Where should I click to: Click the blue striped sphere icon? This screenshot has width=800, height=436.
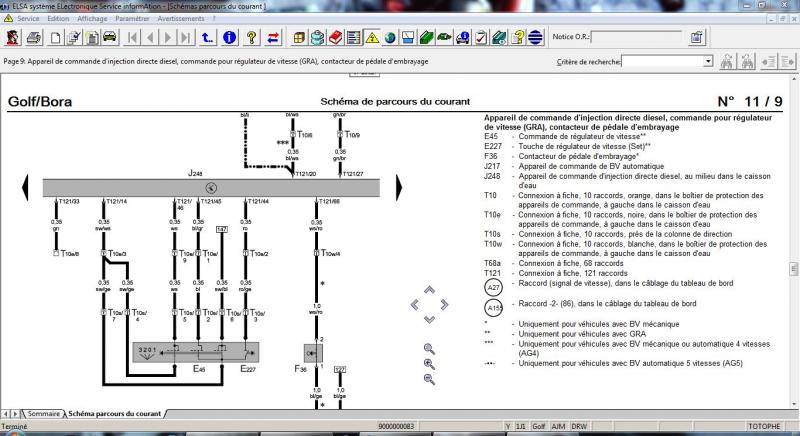(535, 38)
